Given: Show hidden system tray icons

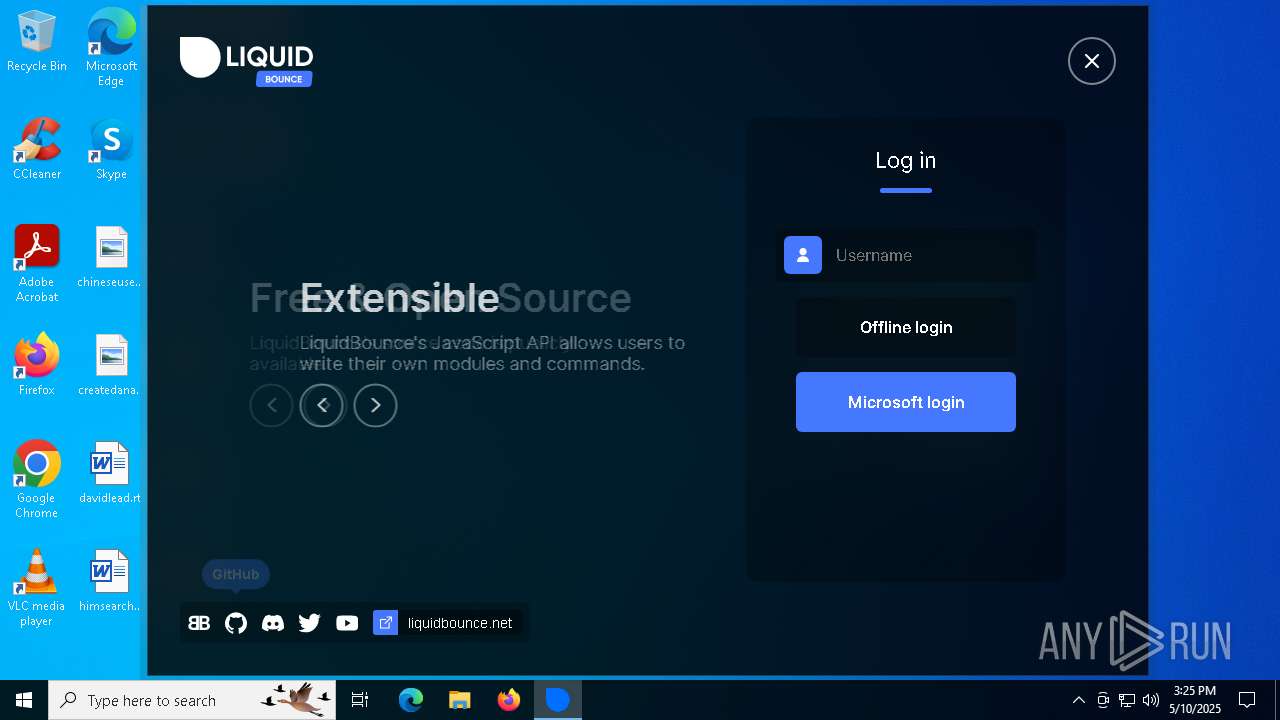Looking at the screenshot, I should (1078, 700).
